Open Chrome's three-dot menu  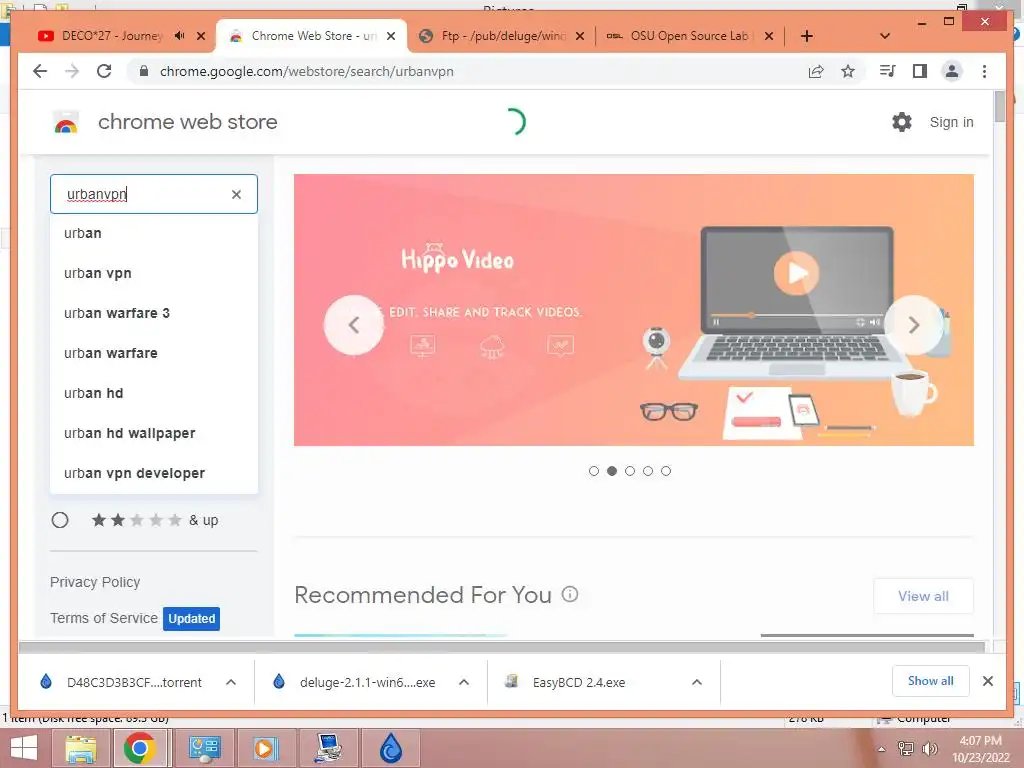pos(984,71)
